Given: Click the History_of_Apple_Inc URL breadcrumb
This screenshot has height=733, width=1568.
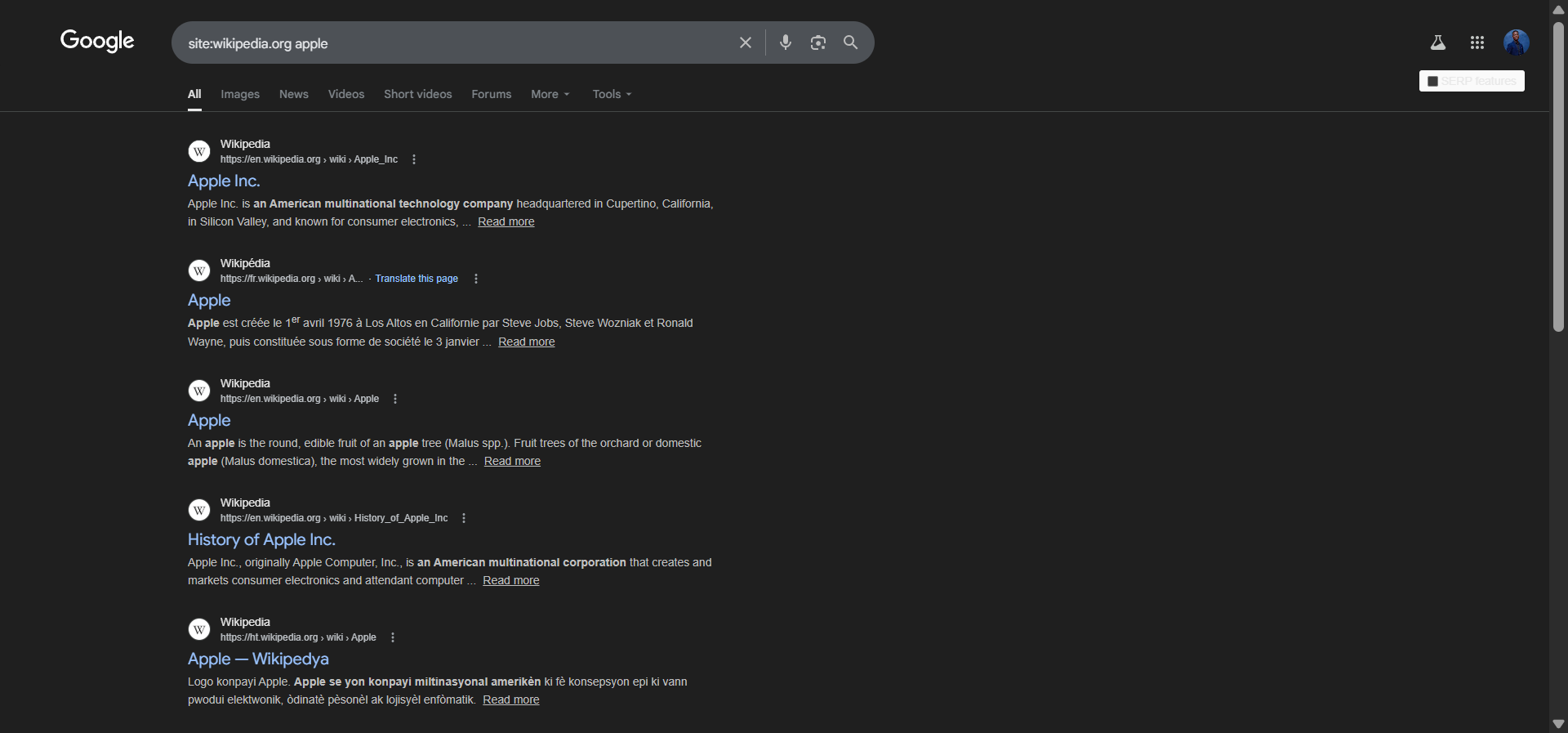Looking at the screenshot, I should click(334, 518).
